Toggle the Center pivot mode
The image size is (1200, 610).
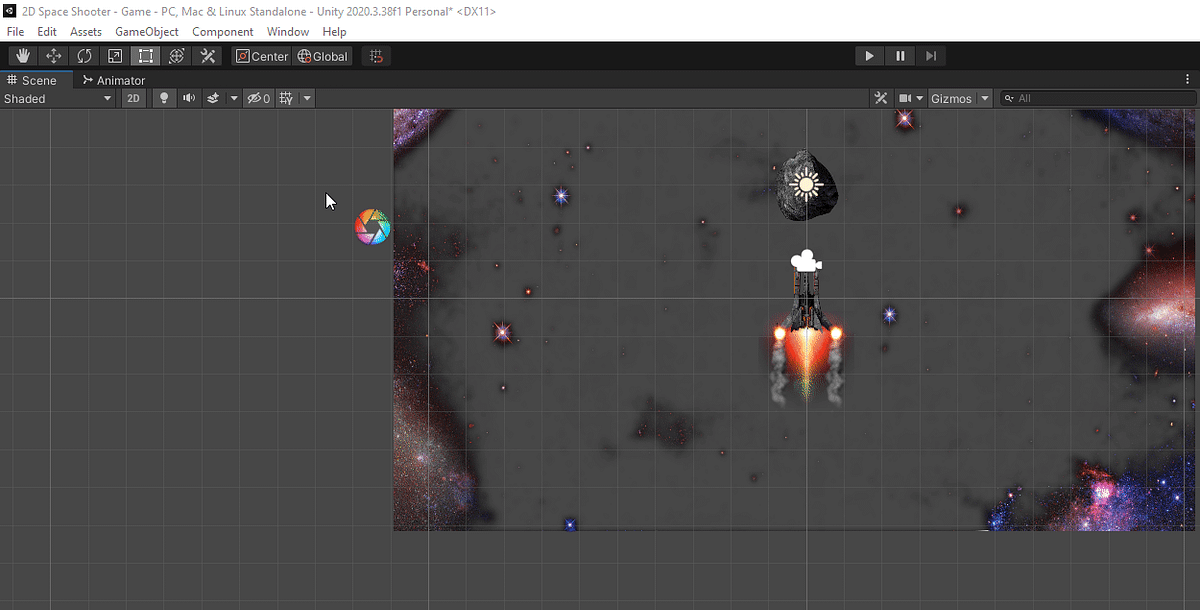[261, 56]
